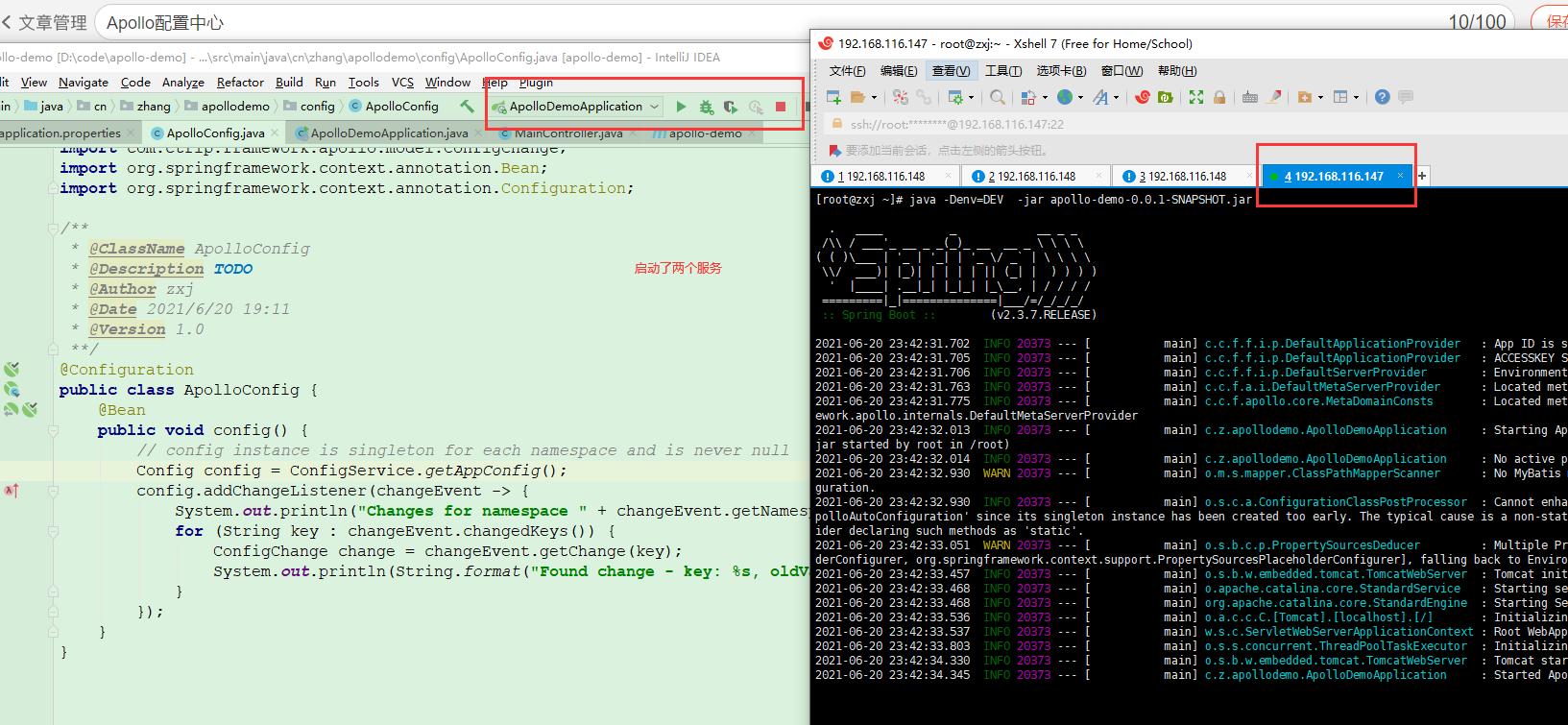The height and width of the screenshot is (725, 1568).
Task: Click the gutter marker beside addChangeListener line
Action: point(12,490)
